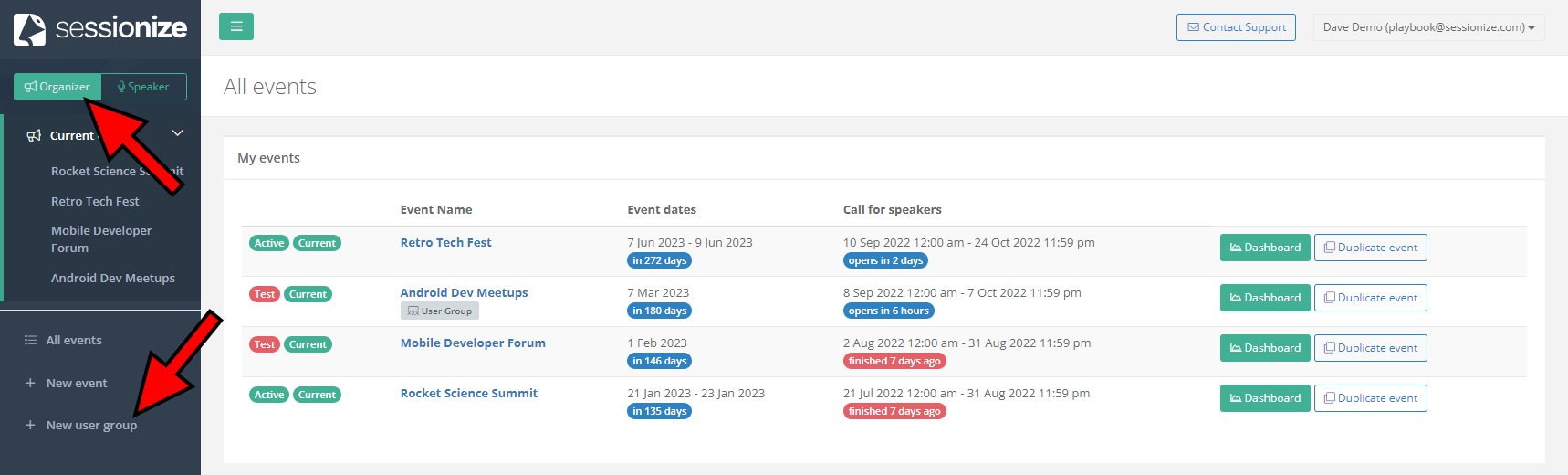Image resolution: width=1568 pixels, height=475 pixels.
Task: Open Dashboard for Retro Tech Fest
Action: 1265,248
